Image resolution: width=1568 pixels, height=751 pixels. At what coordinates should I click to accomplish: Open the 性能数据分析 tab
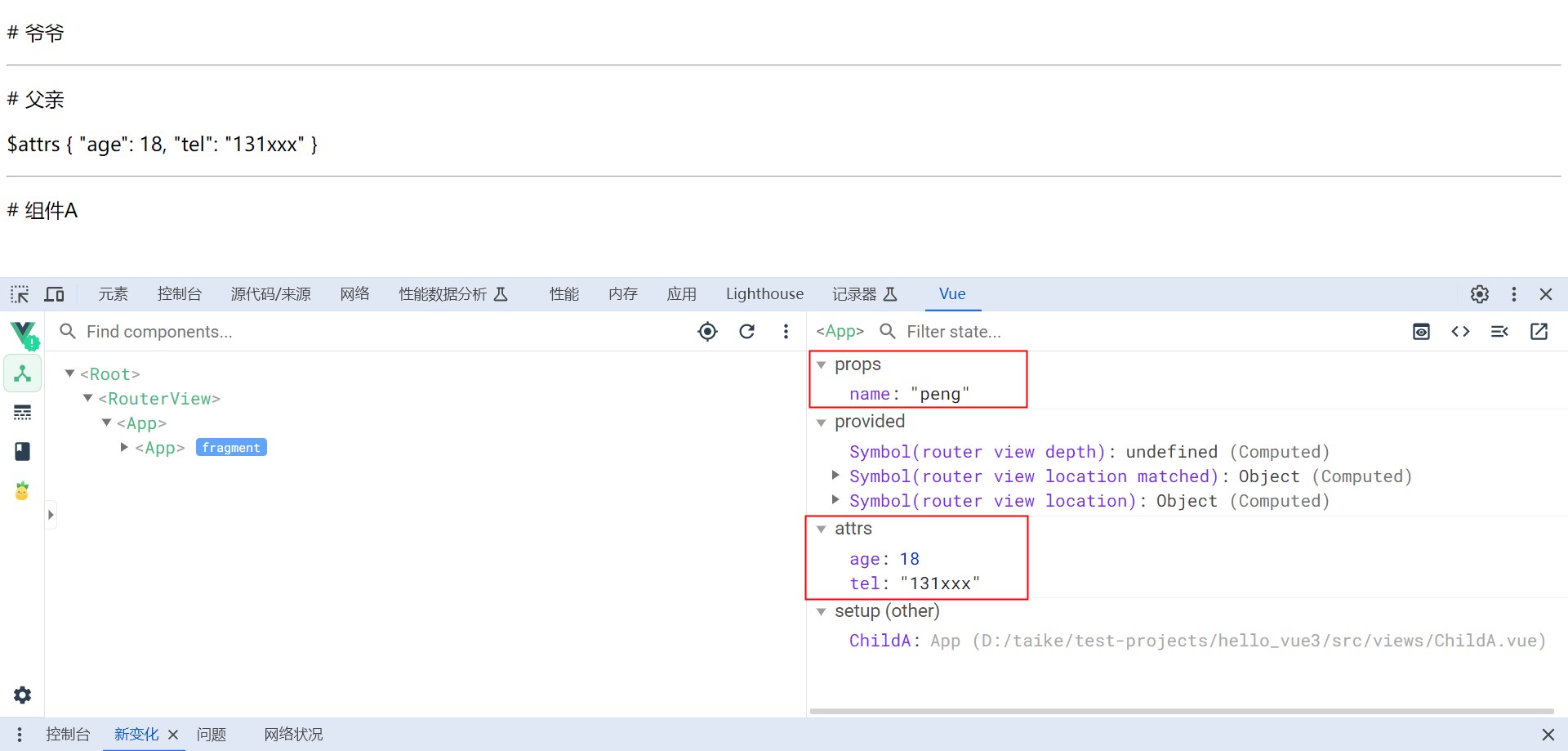(453, 294)
